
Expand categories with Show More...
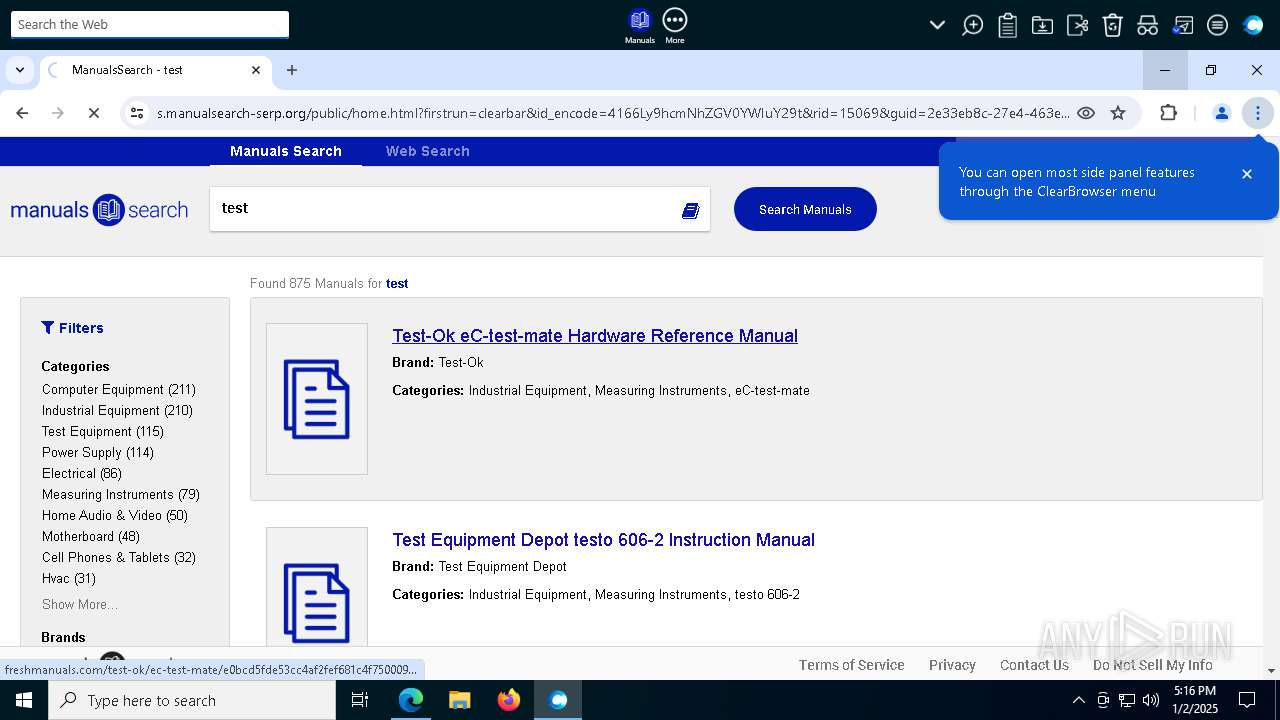[80, 604]
